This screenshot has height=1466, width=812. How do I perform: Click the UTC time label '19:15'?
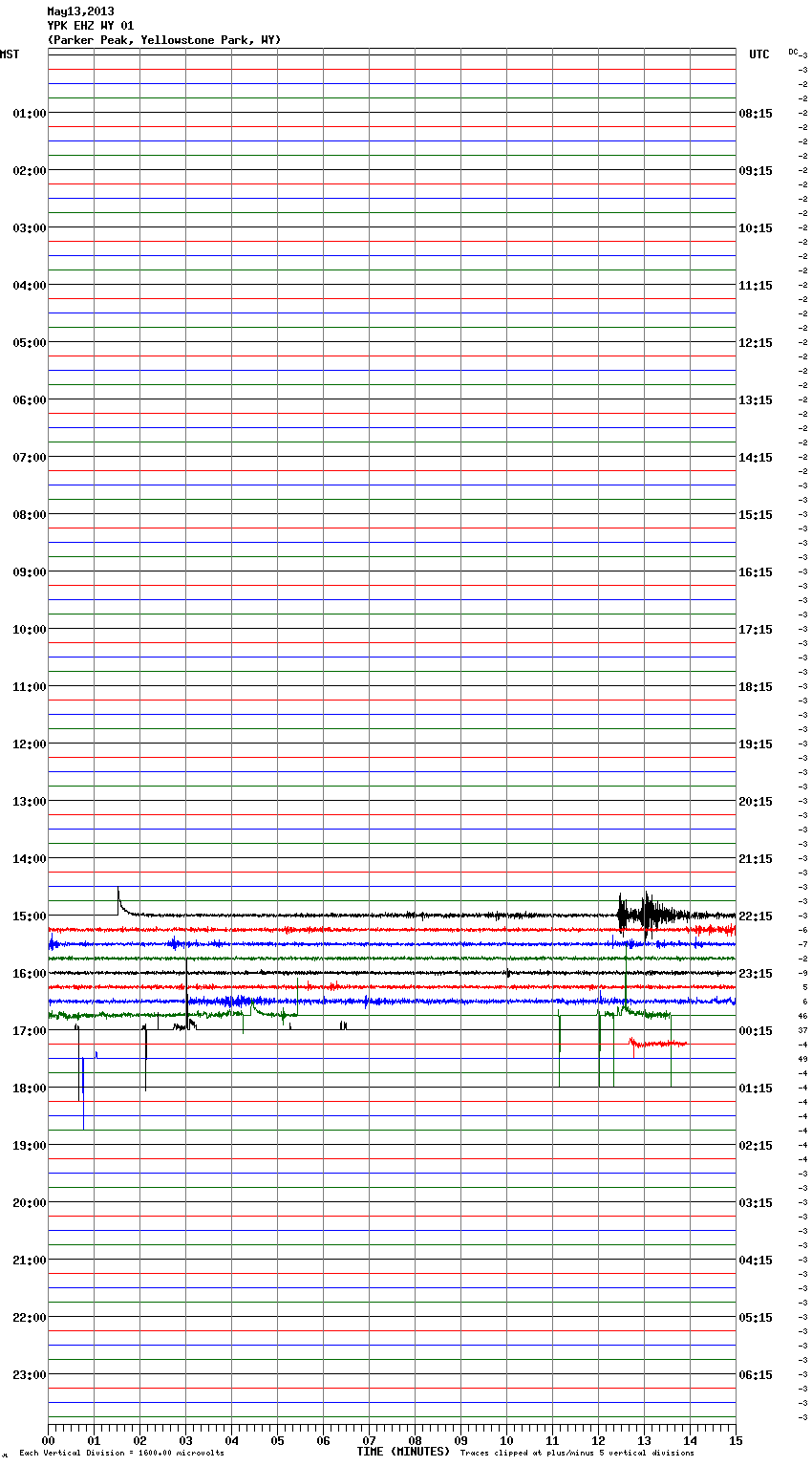[756, 744]
